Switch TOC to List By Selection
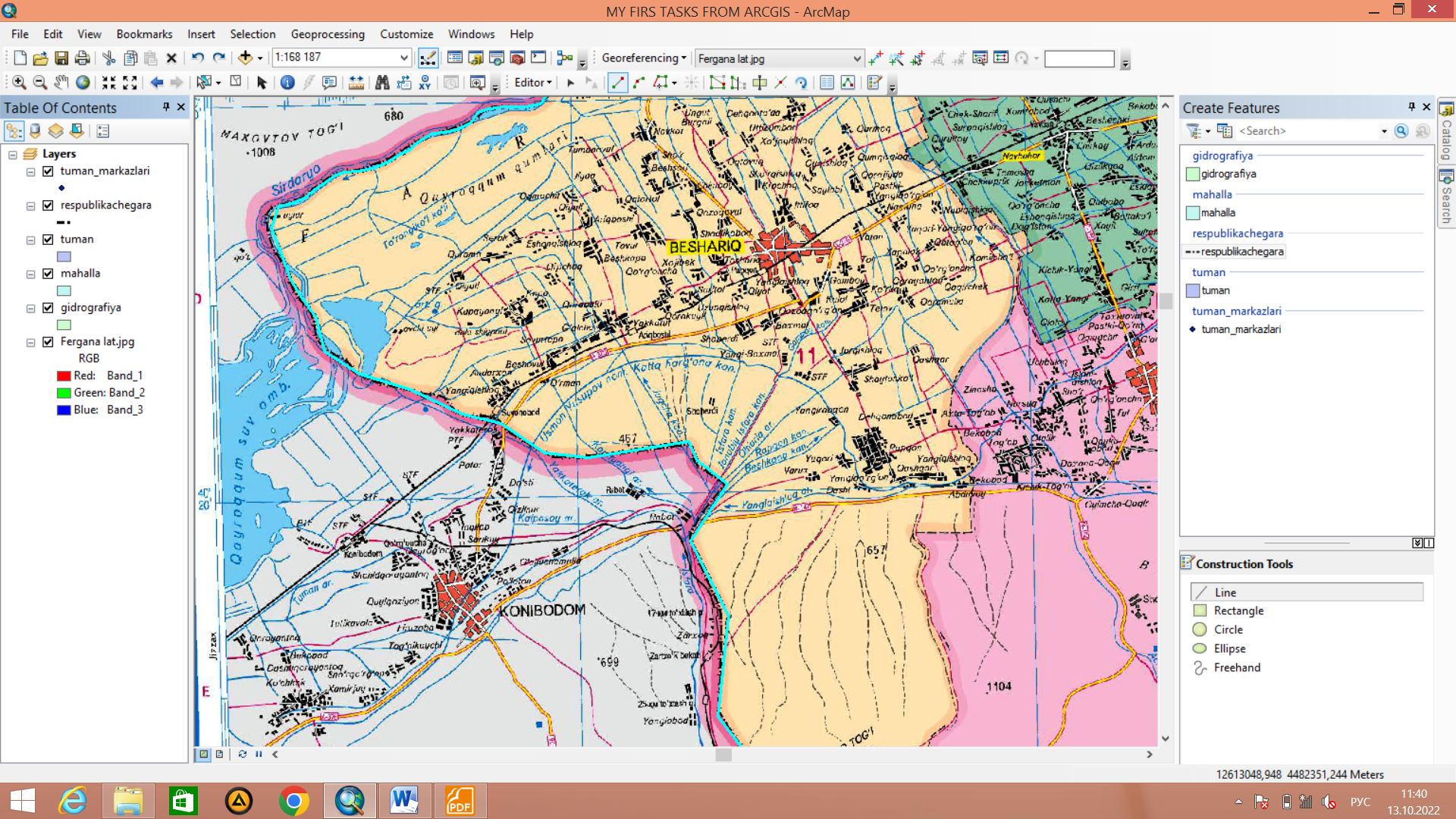This screenshot has width=1456, height=819. (77, 131)
